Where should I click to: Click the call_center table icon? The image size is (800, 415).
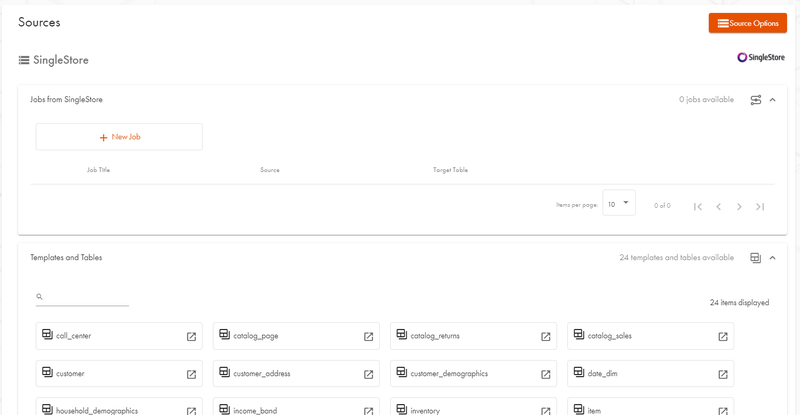coord(47,334)
